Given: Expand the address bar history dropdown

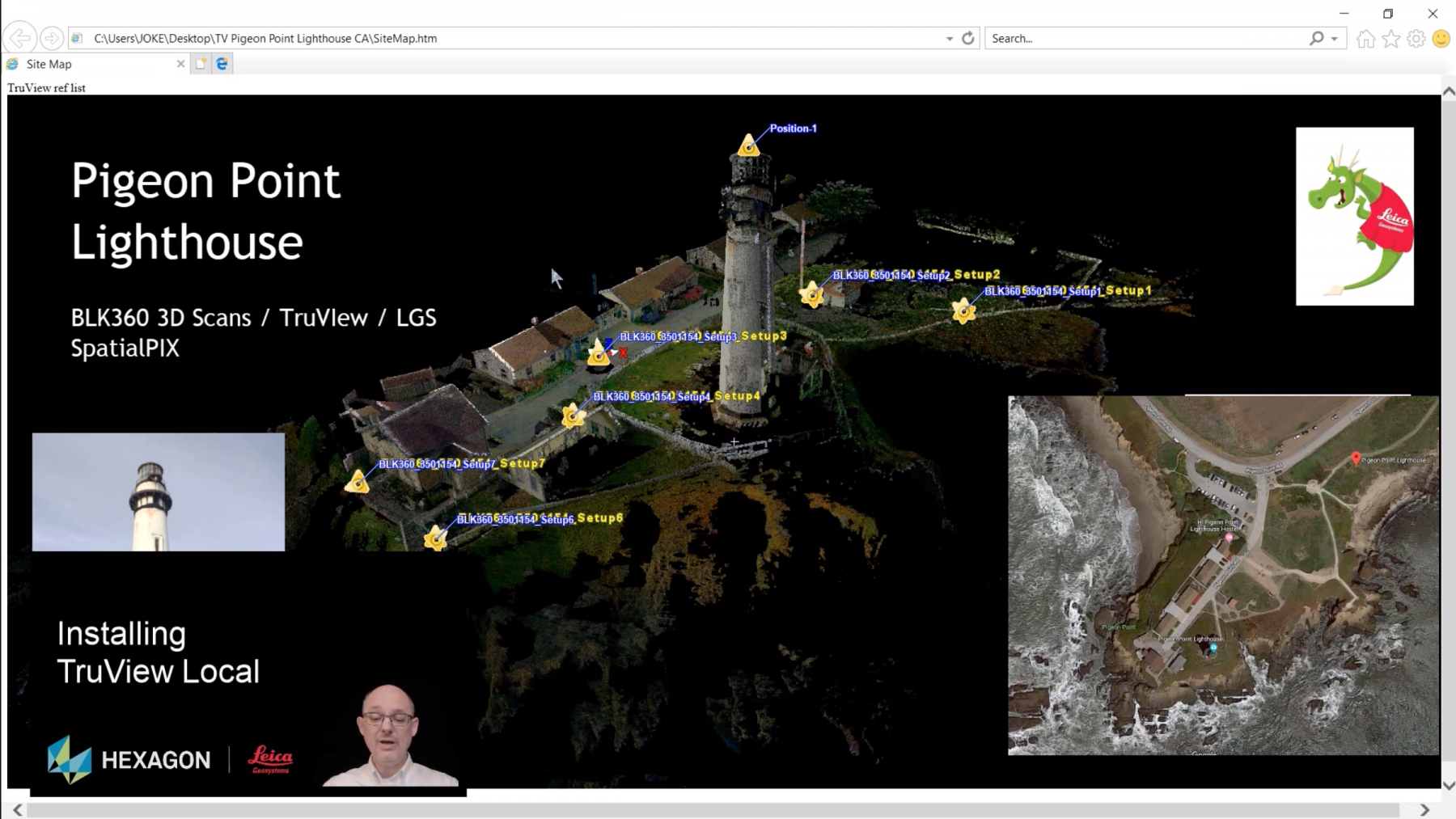Looking at the screenshot, I should point(950,39).
